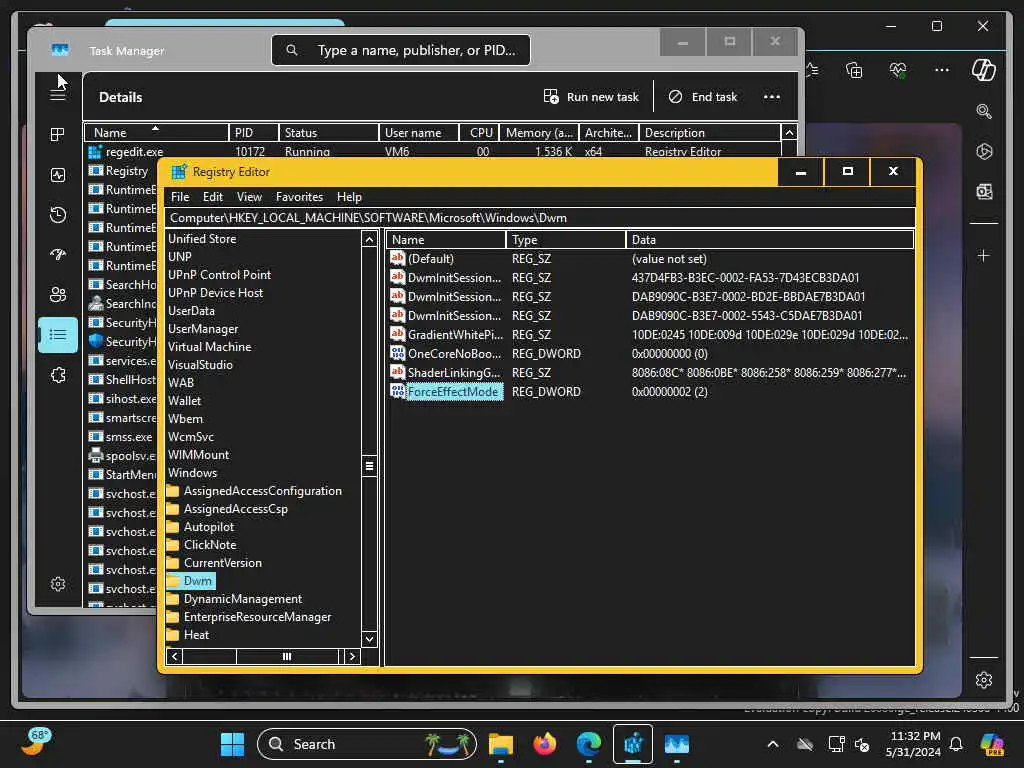Open View menu in Registry Editor
This screenshot has height=768, width=1024.
click(x=249, y=197)
